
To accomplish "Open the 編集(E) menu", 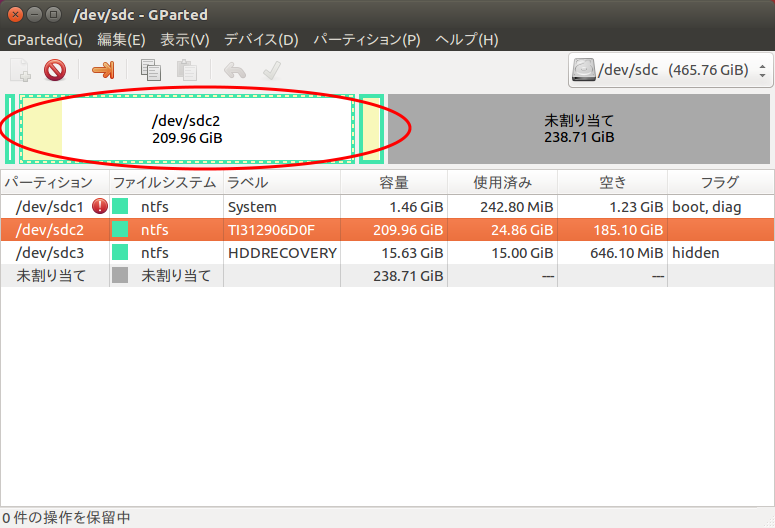I will pyautogui.click(x=121, y=40).
